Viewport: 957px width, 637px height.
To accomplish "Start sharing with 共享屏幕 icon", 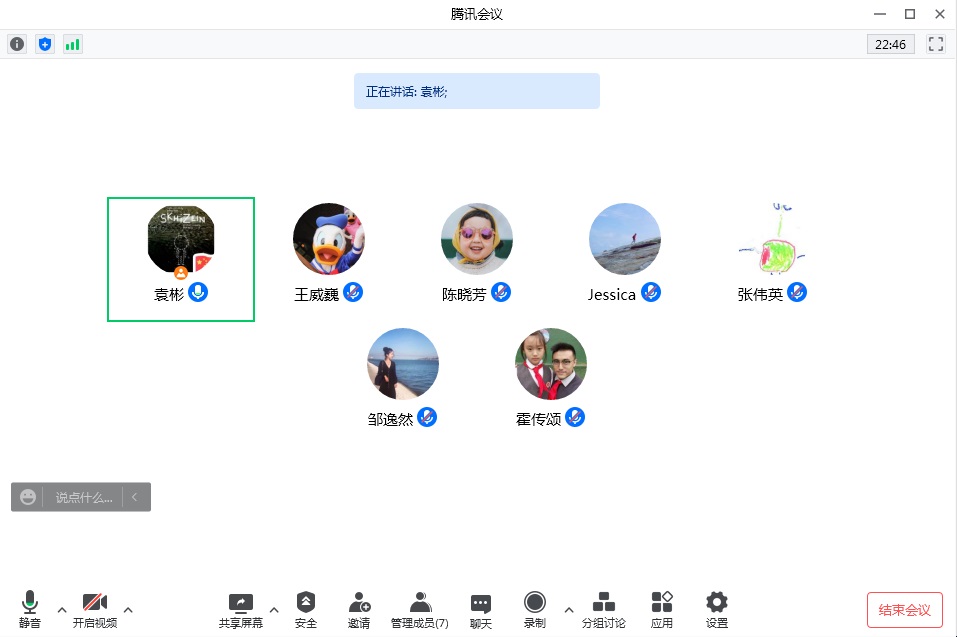I will tap(240, 609).
